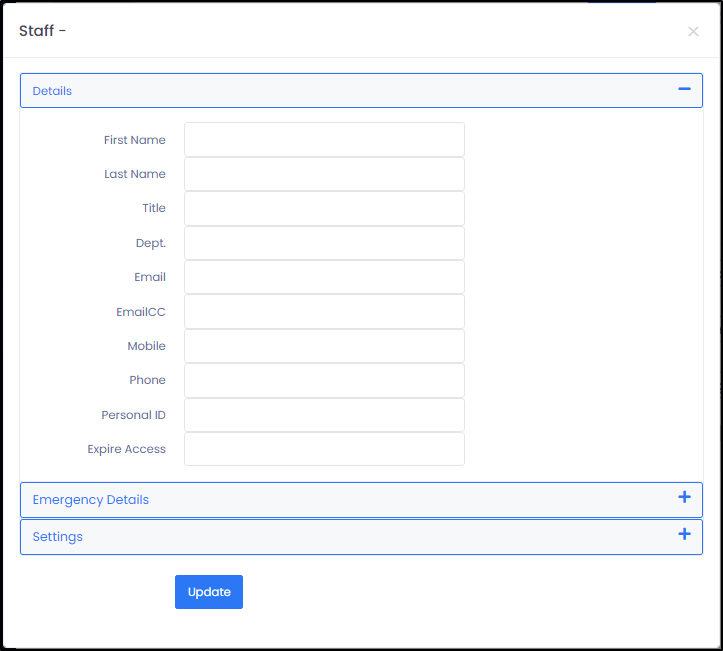The height and width of the screenshot is (651, 723).
Task: Open the Emergency Details accordion header
Action: coord(361,500)
